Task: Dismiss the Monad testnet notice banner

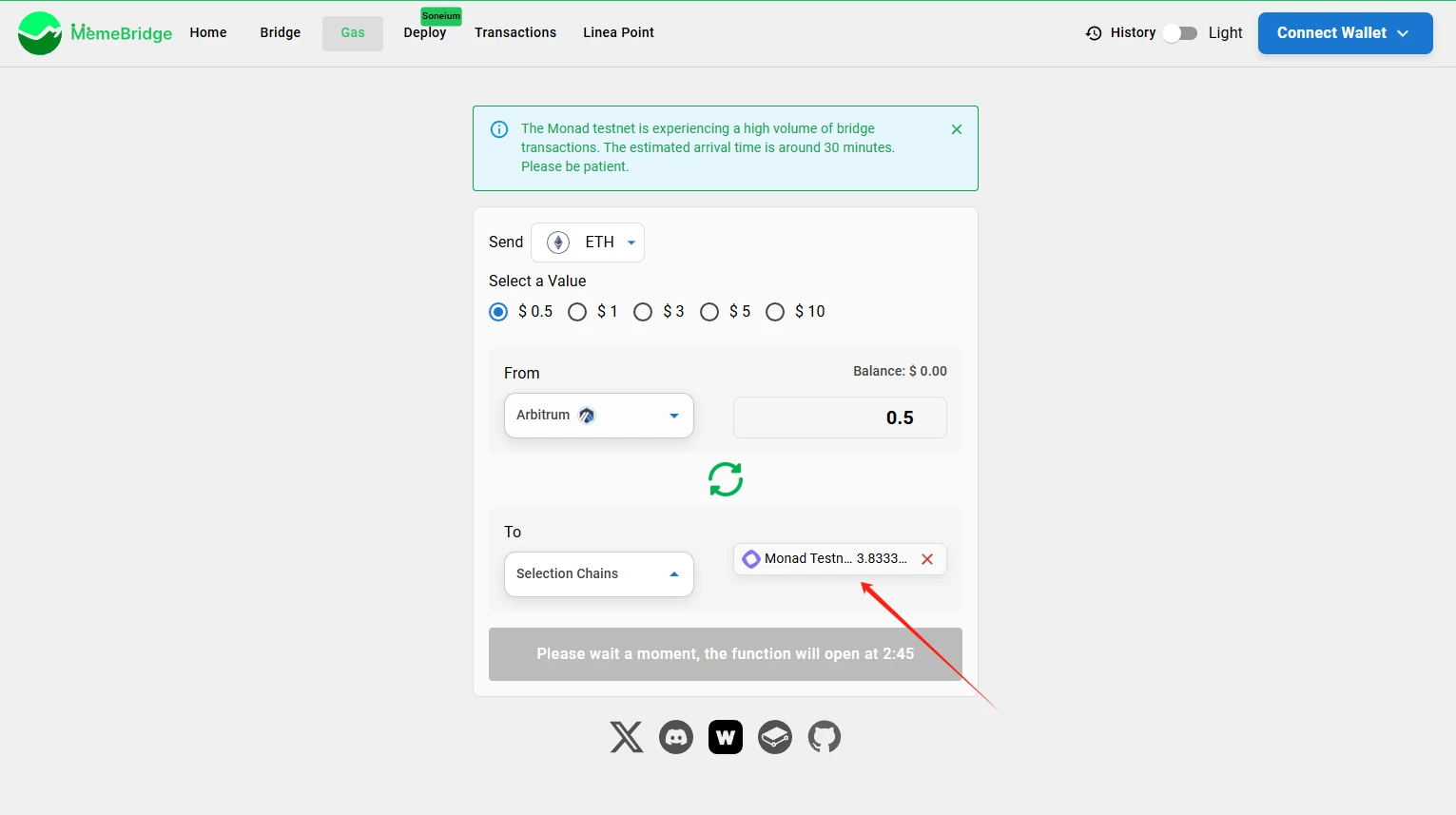Action: (x=957, y=129)
